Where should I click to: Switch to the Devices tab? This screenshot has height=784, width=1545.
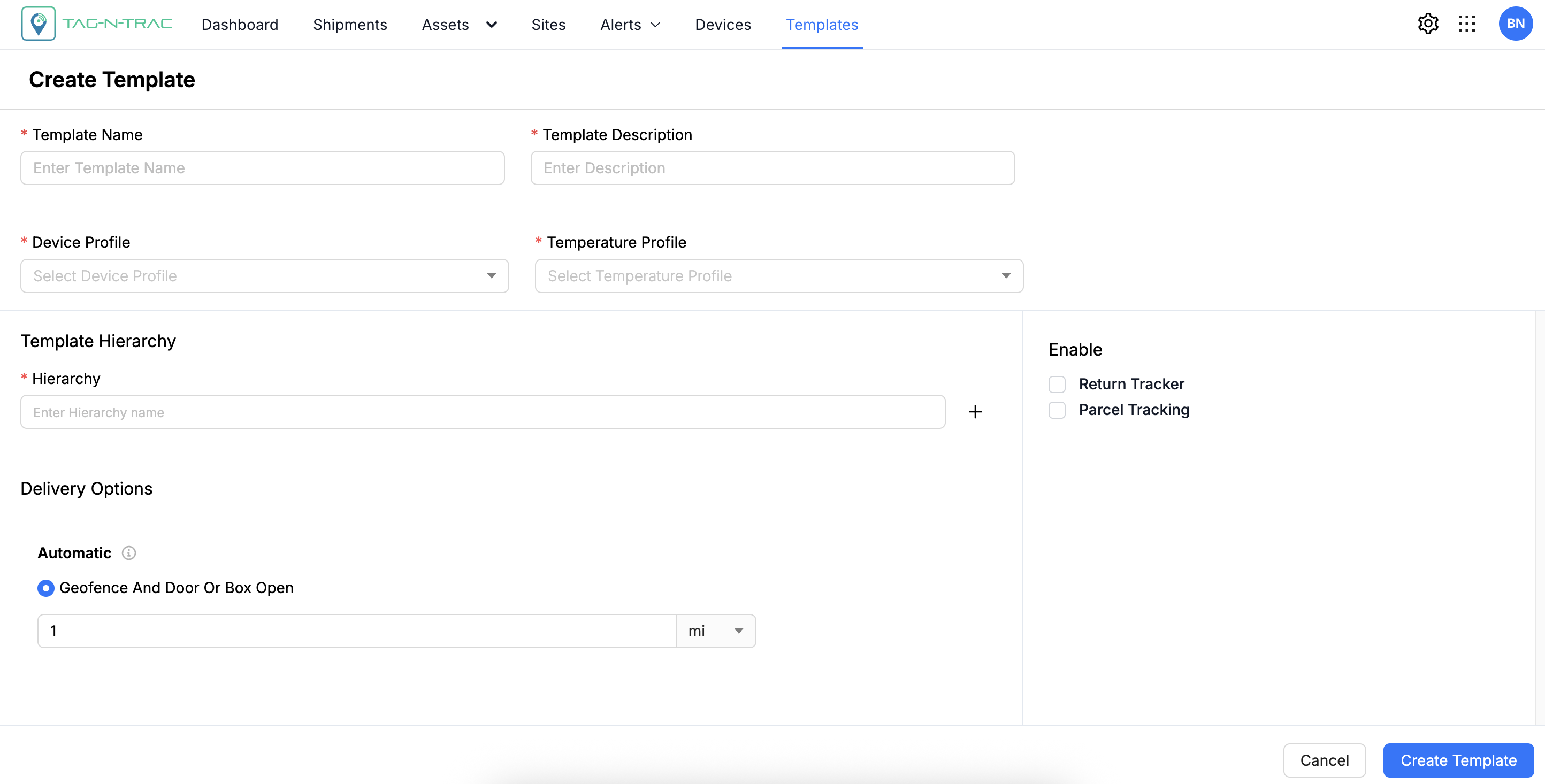pyautogui.click(x=723, y=25)
